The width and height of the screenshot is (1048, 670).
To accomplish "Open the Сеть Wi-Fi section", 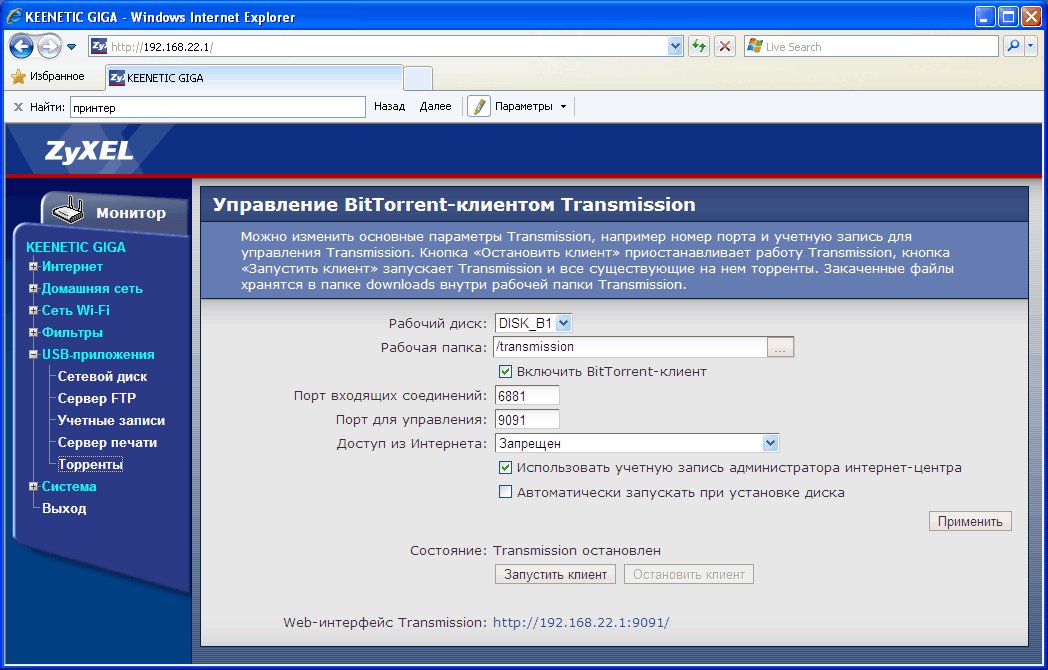I will (x=76, y=310).
